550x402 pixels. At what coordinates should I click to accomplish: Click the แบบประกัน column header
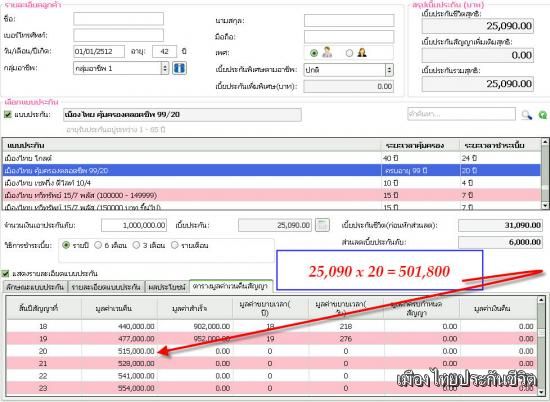click(x=192, y=145)
